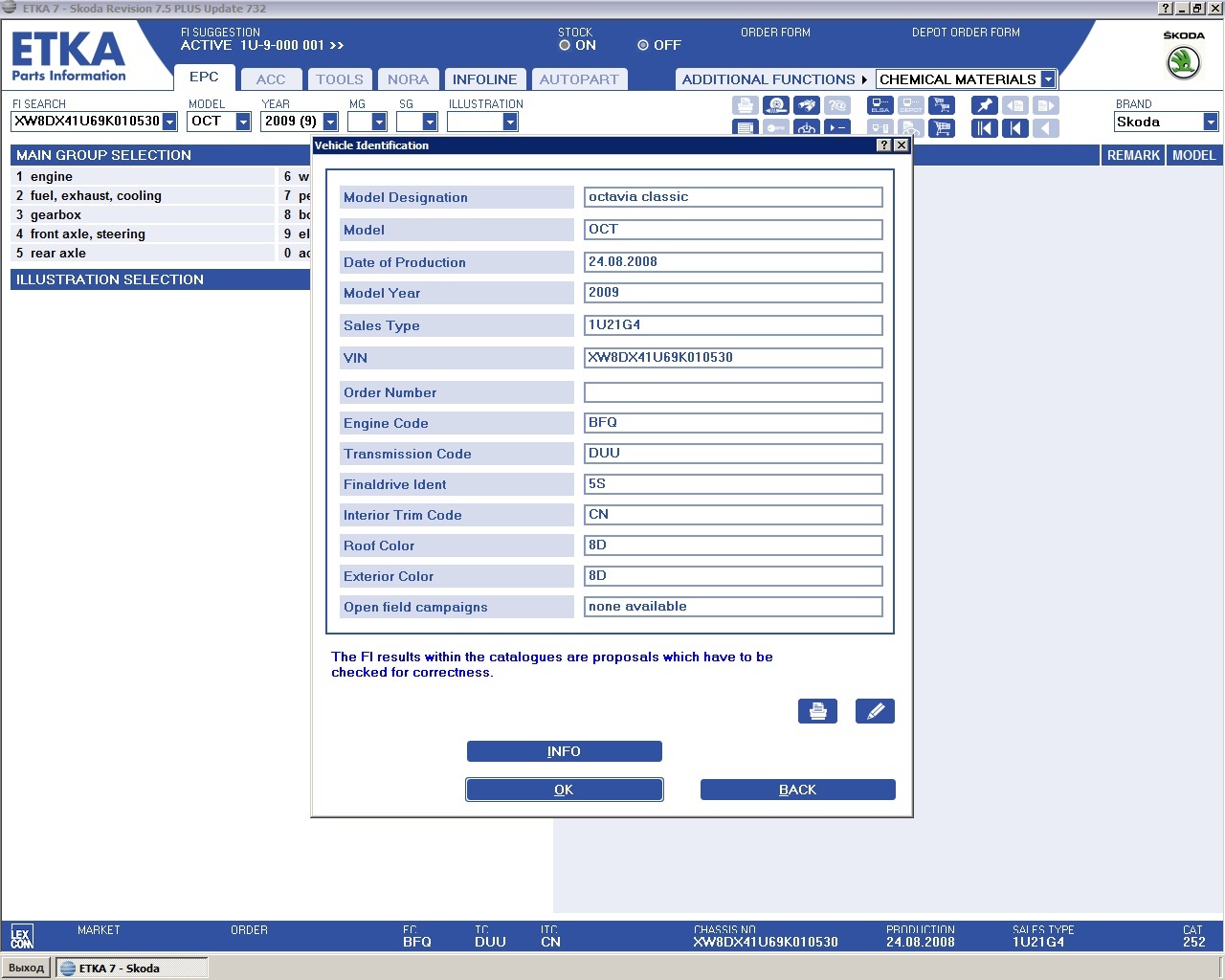Open the ILLUSTRATION dropdown
Image resolution: width=1225 pixels, height=980 pixels.
point(510,122)
